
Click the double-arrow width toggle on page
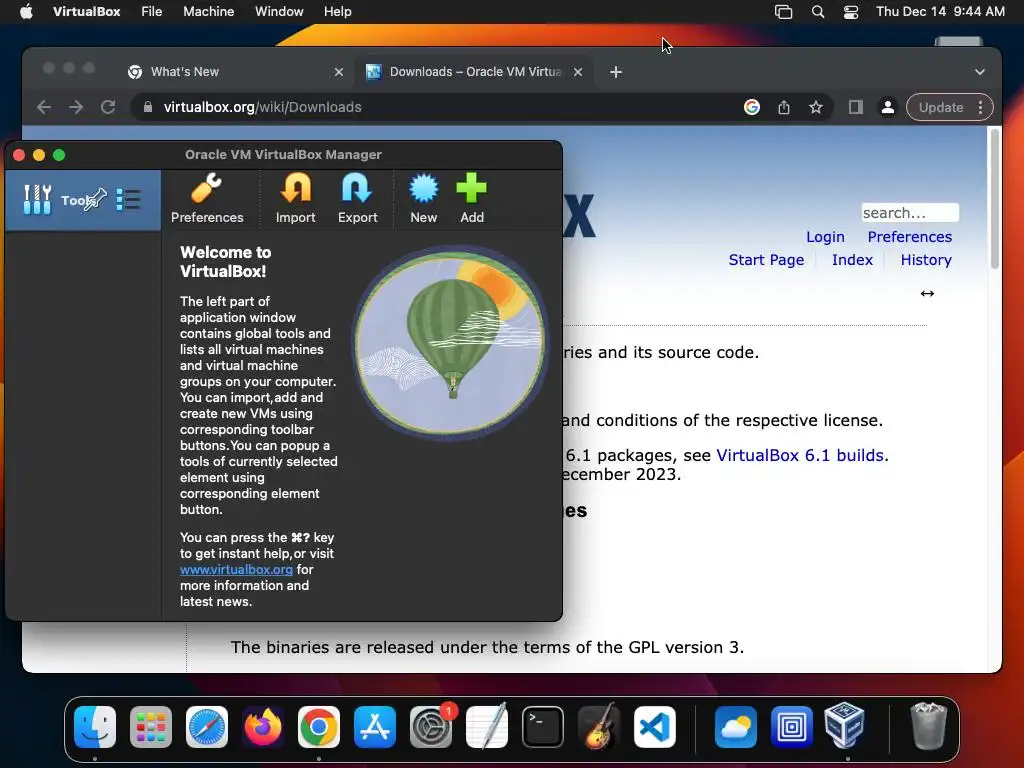coord(927,293)
